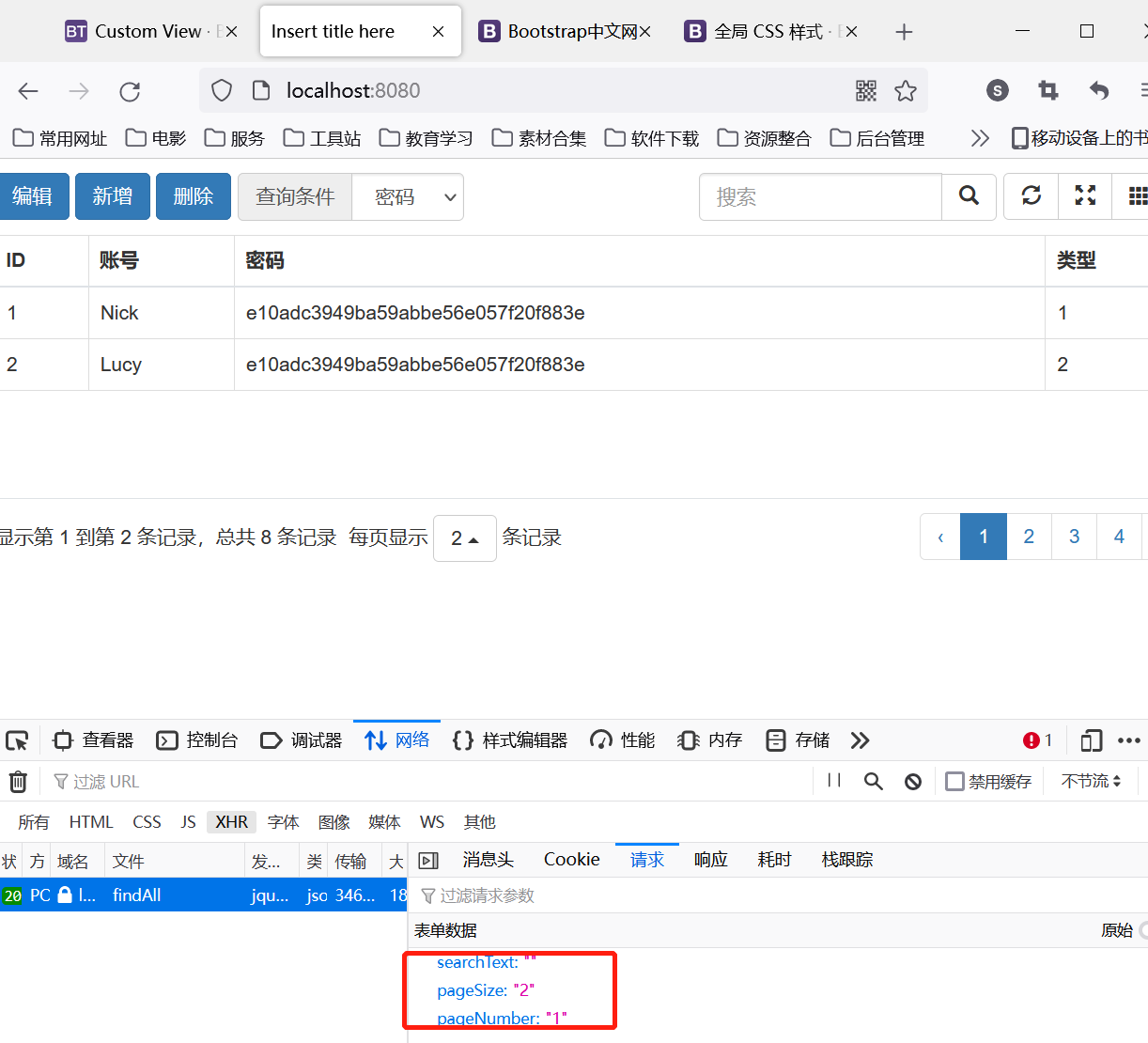Viewport: 1148px width, 1043px height.
Task: Open the page size 2 dropdown
Action: pos(465,538)
